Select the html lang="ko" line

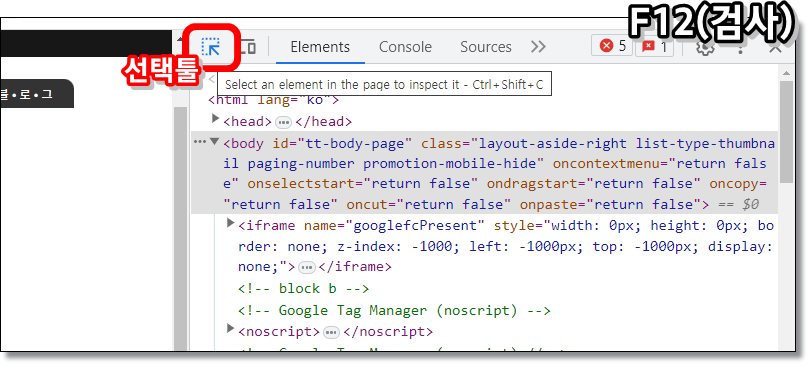click(273, 100)
